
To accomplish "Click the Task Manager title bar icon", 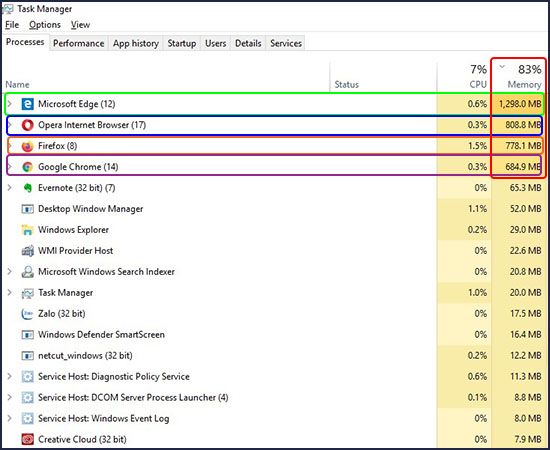I will (8, 9).
